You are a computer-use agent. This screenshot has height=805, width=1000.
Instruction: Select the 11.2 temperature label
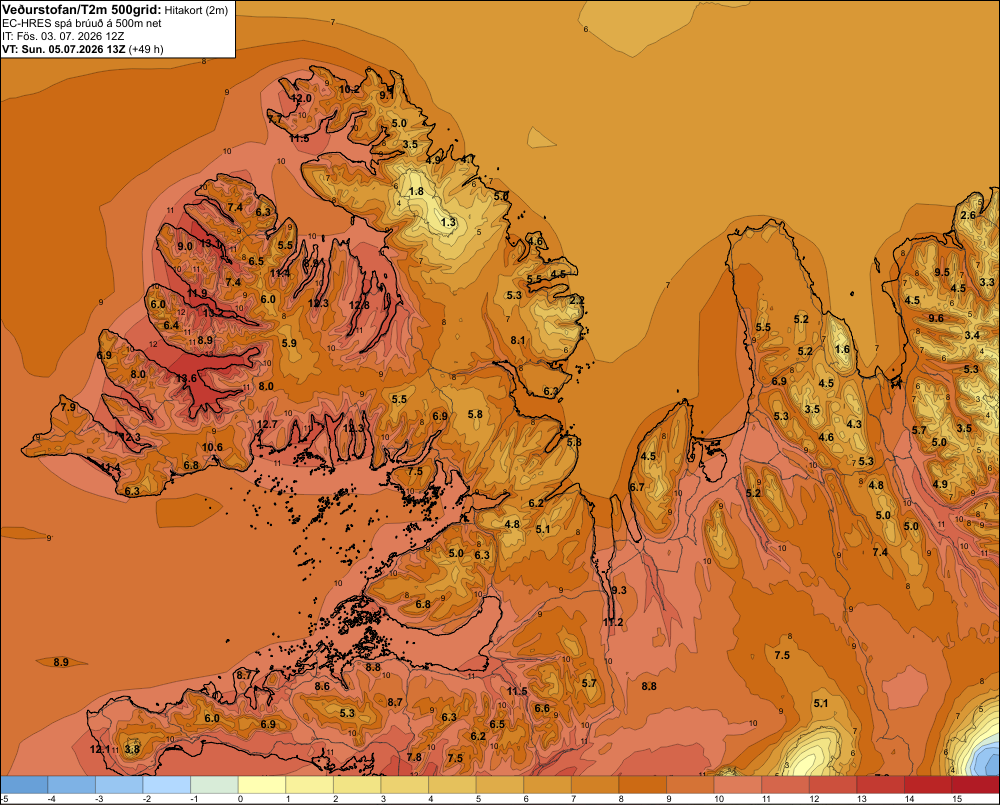coord(613,622)
